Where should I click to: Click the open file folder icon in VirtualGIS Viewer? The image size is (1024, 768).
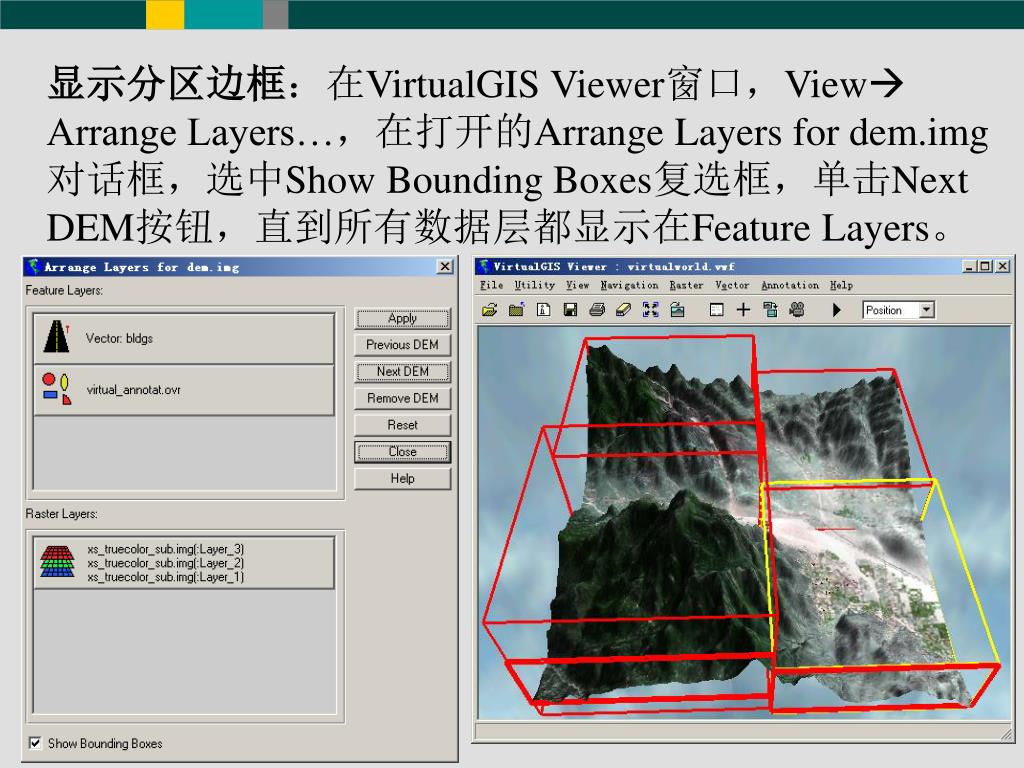coord(489,310)
